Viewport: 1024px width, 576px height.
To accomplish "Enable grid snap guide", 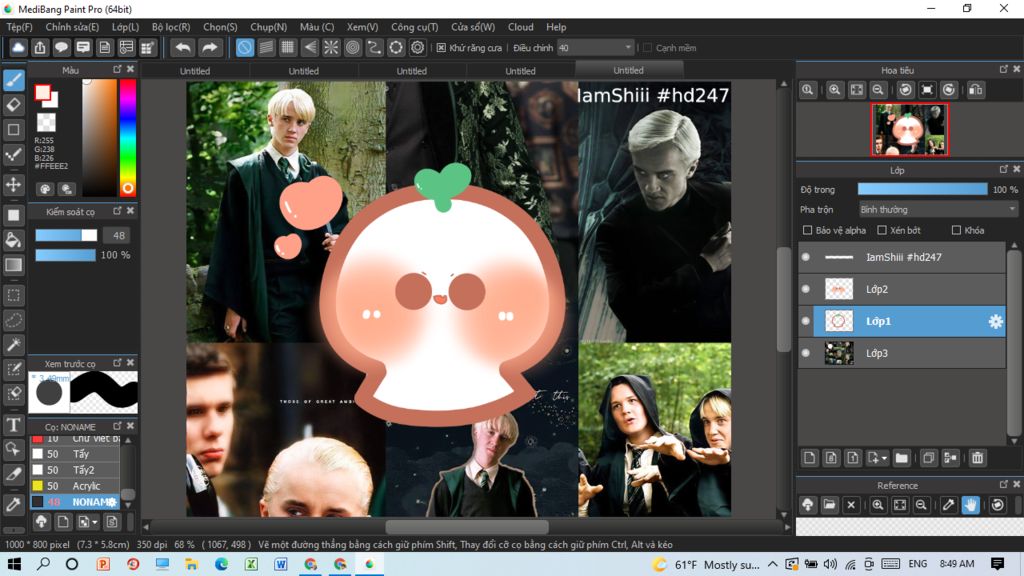I will 287,48.
